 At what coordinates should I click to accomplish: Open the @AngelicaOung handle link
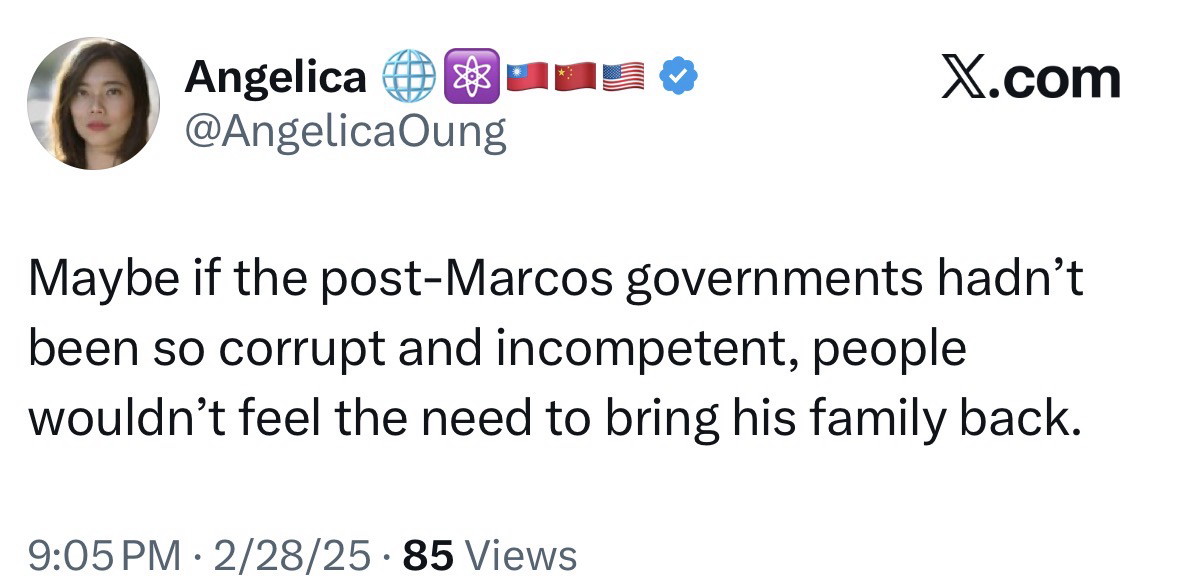coord(345,131)
